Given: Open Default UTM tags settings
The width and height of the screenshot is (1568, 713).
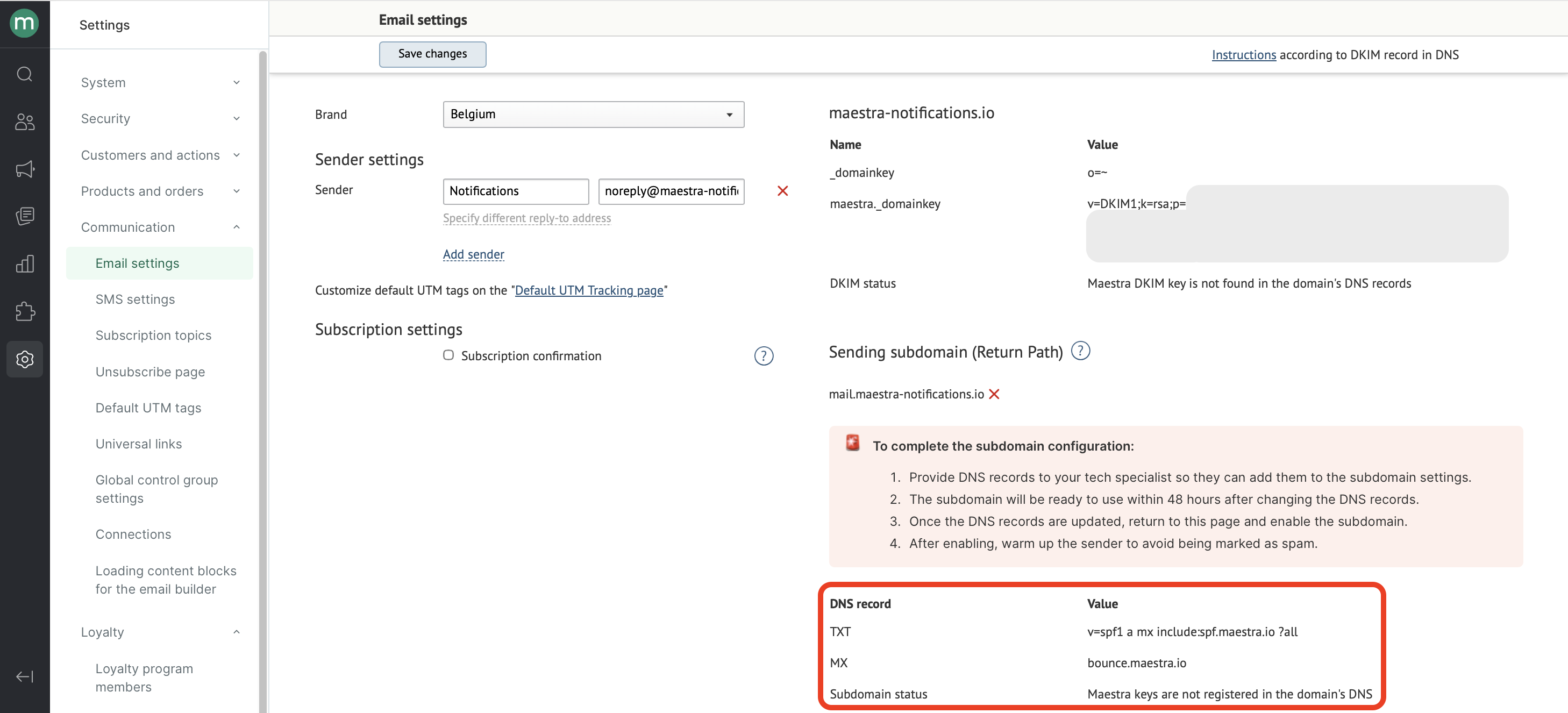Looking at the screenshot, I should tap(148, 408).
